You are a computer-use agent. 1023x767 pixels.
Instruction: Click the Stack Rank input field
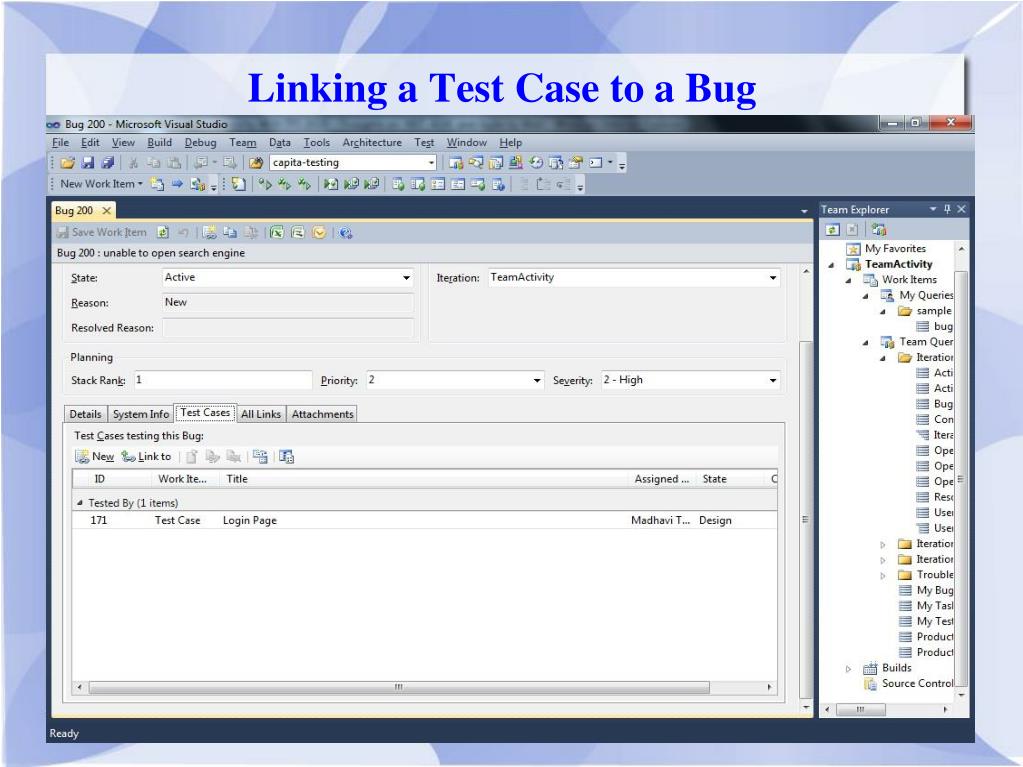pos(223,380)
